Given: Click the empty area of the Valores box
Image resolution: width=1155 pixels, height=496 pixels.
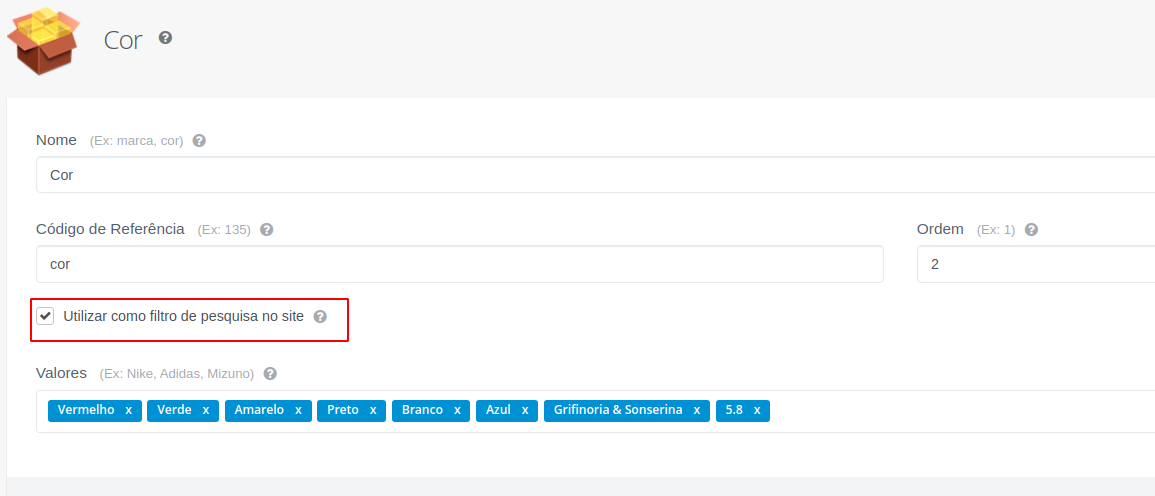Looking at the screenshot, I should 958,411.
